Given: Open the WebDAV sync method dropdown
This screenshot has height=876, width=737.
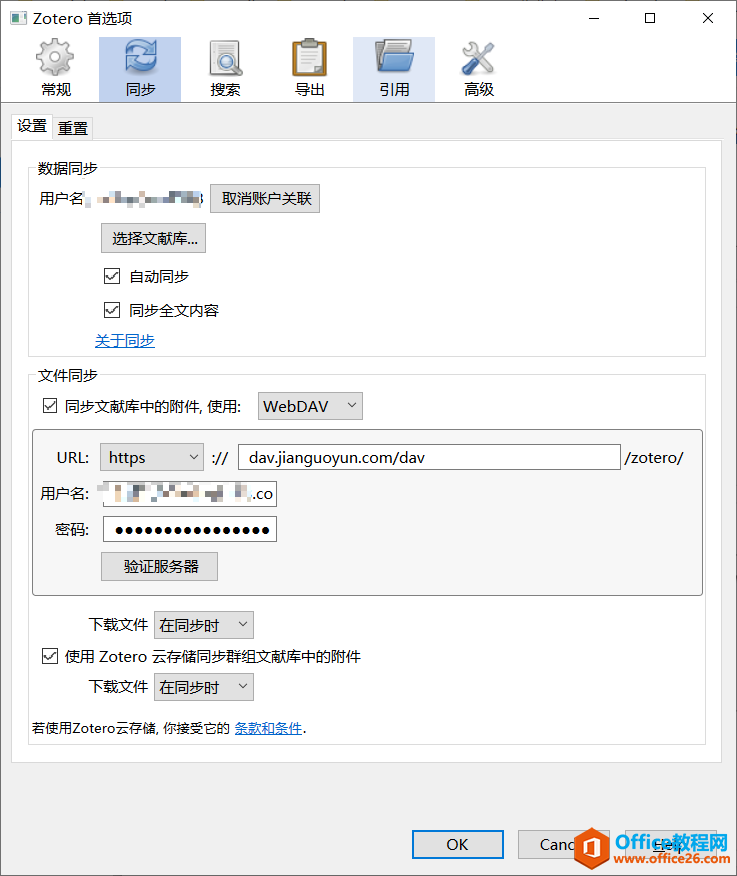Looking at the screenshot, I should [310, 406].
